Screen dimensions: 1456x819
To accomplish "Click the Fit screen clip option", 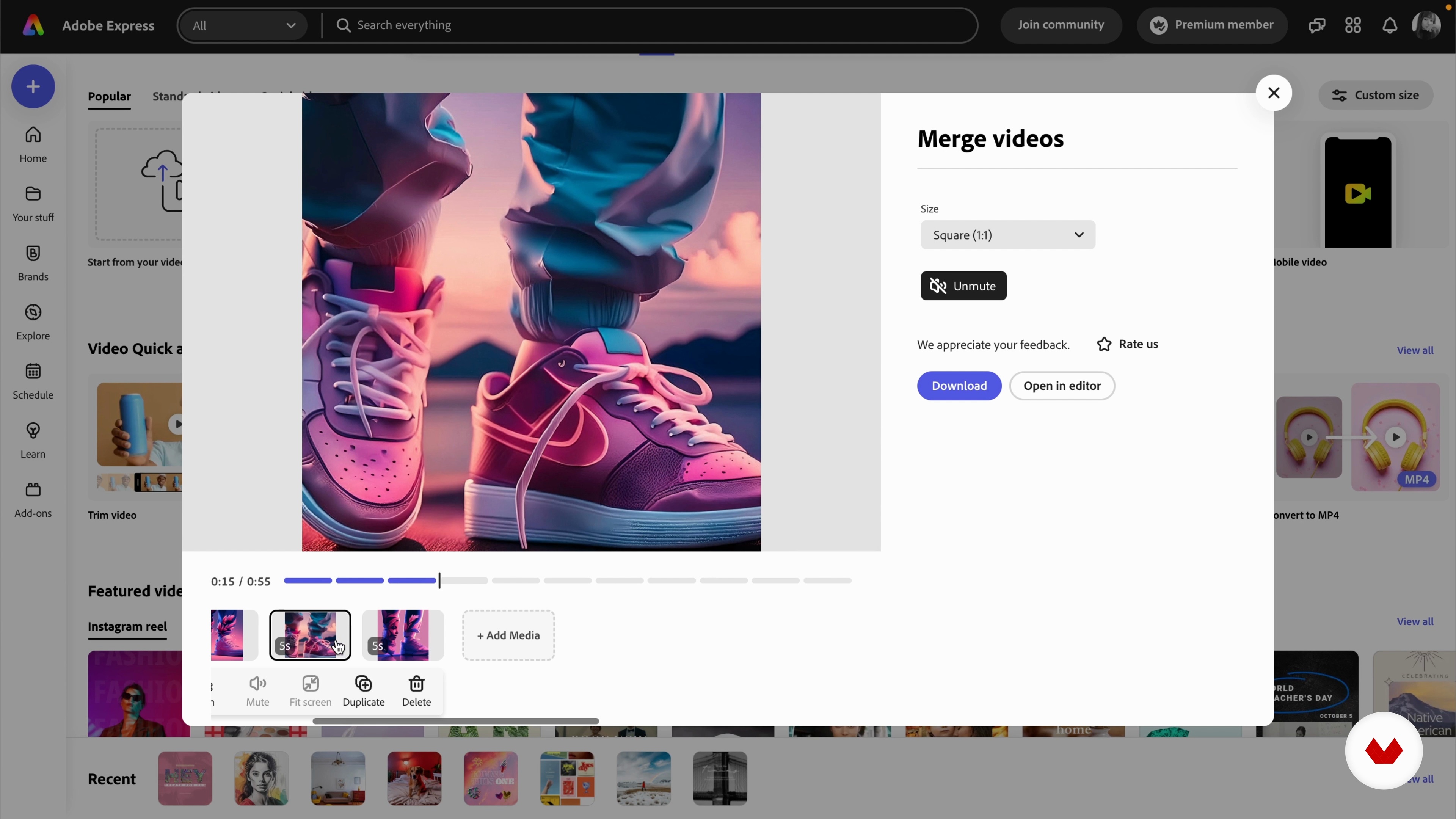I will point(310,691).
